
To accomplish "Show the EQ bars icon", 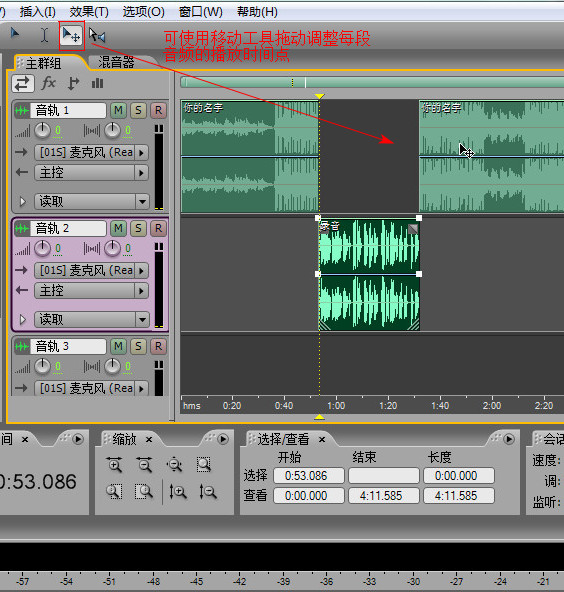I will [x=97, y=83].
